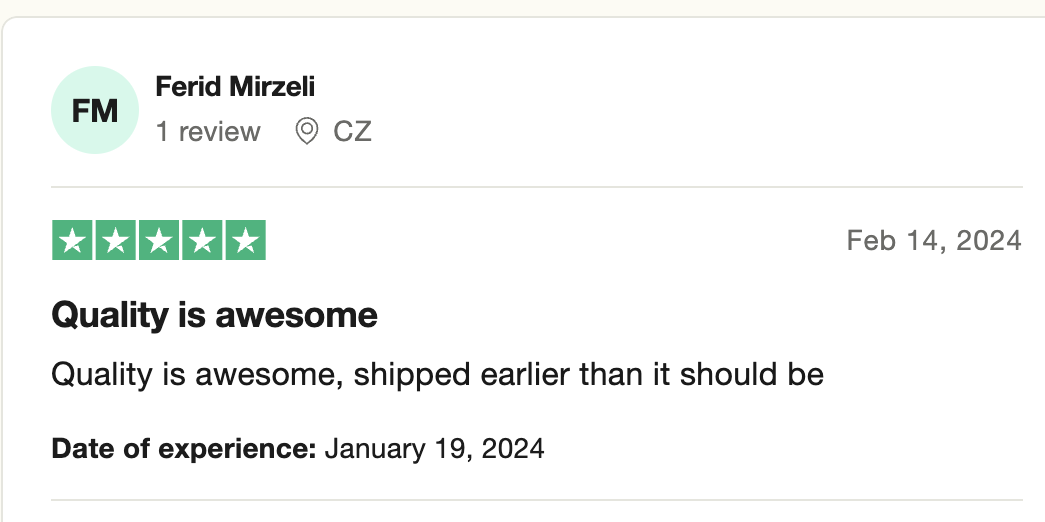Open the Quality is awesome review title

click(215, 315)
